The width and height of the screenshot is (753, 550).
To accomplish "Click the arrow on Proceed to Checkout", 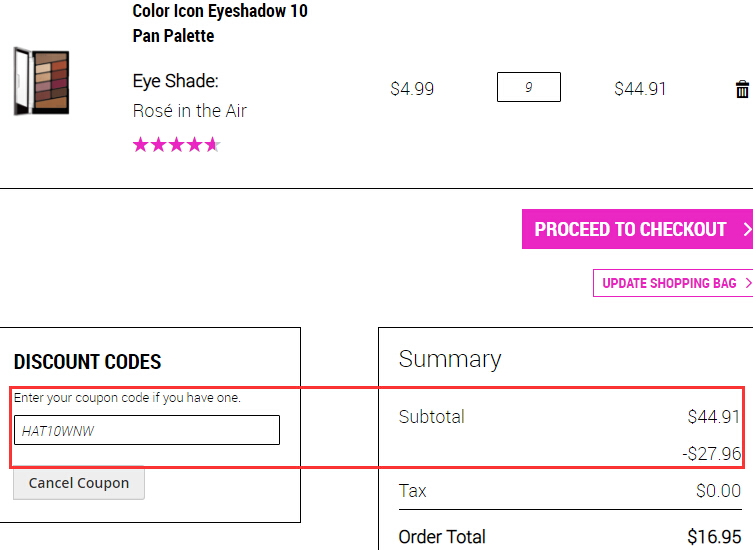I will point(747,229).
